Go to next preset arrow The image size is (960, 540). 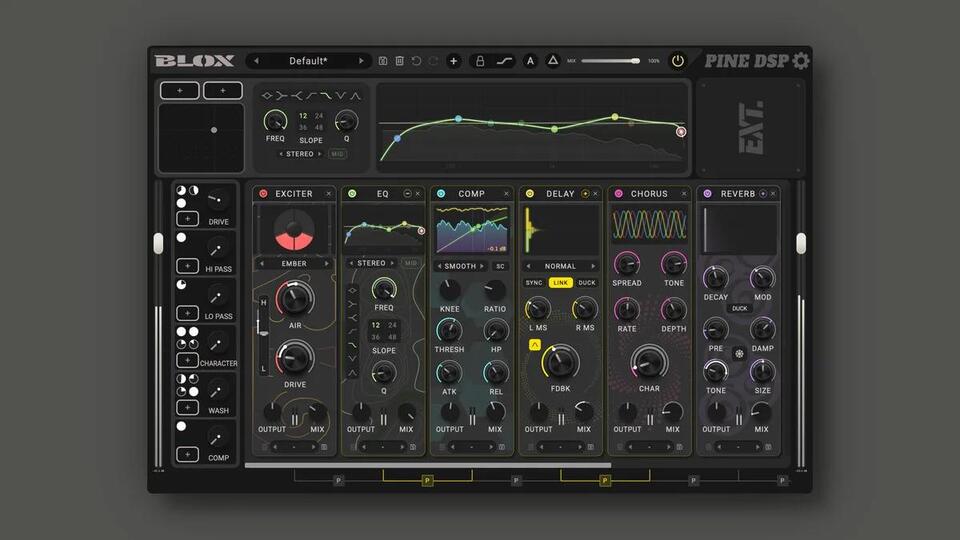pyautogui.click(x=361, y=61)
